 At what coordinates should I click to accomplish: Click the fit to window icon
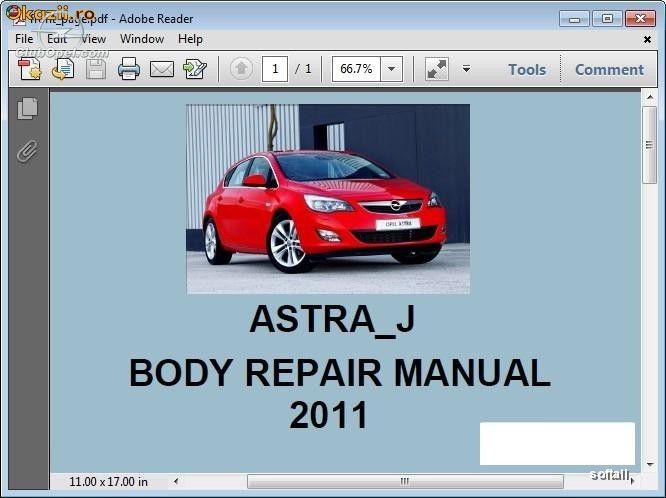pyautogui.click(x=437, y=69)
